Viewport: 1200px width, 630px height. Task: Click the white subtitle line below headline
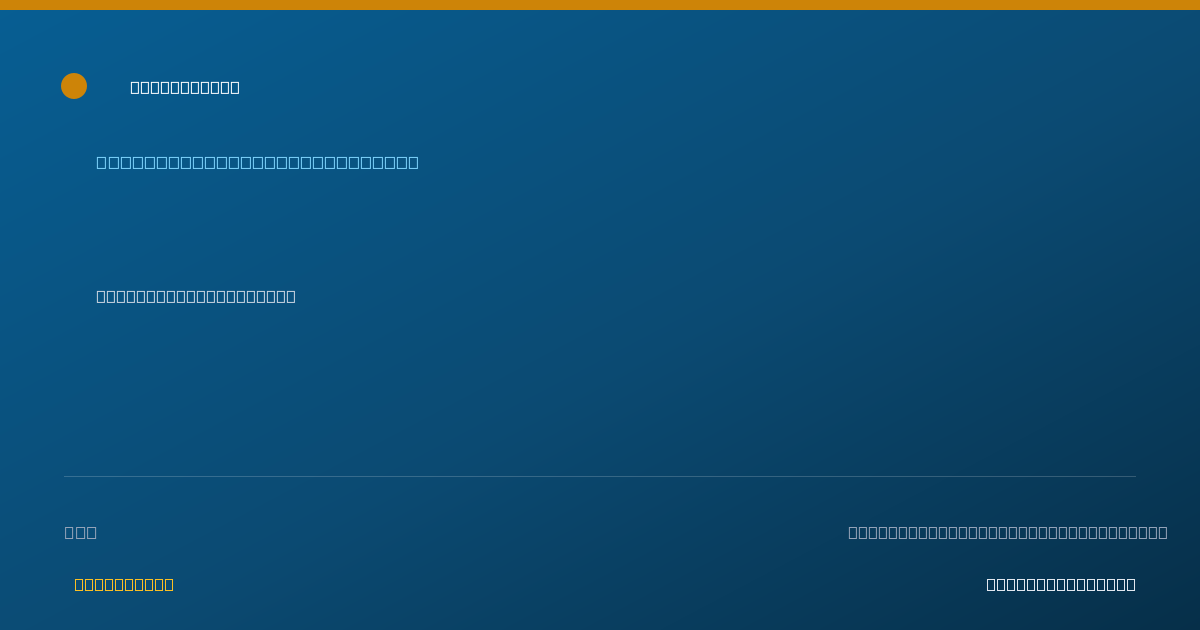point(196,296)
